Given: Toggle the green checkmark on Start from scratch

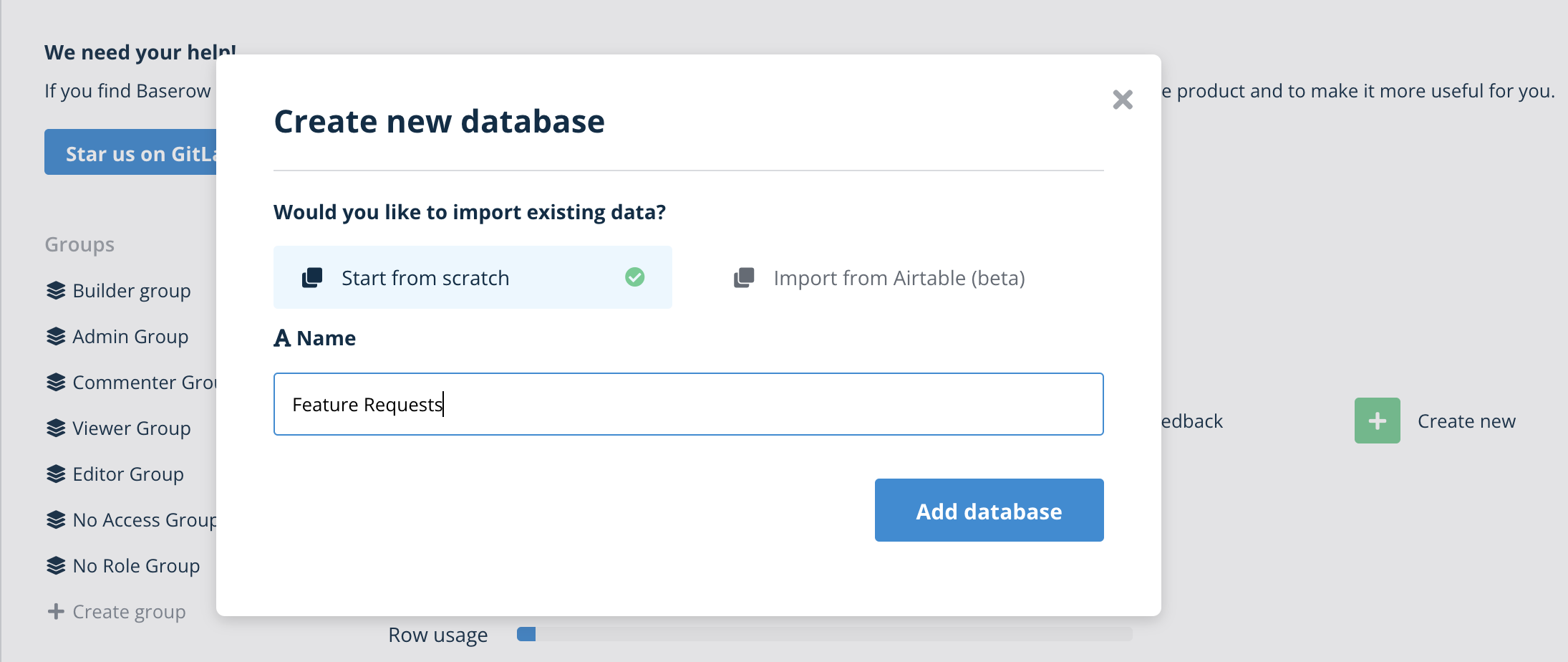Looking at the screenshot, I should (x=634, y=277).
